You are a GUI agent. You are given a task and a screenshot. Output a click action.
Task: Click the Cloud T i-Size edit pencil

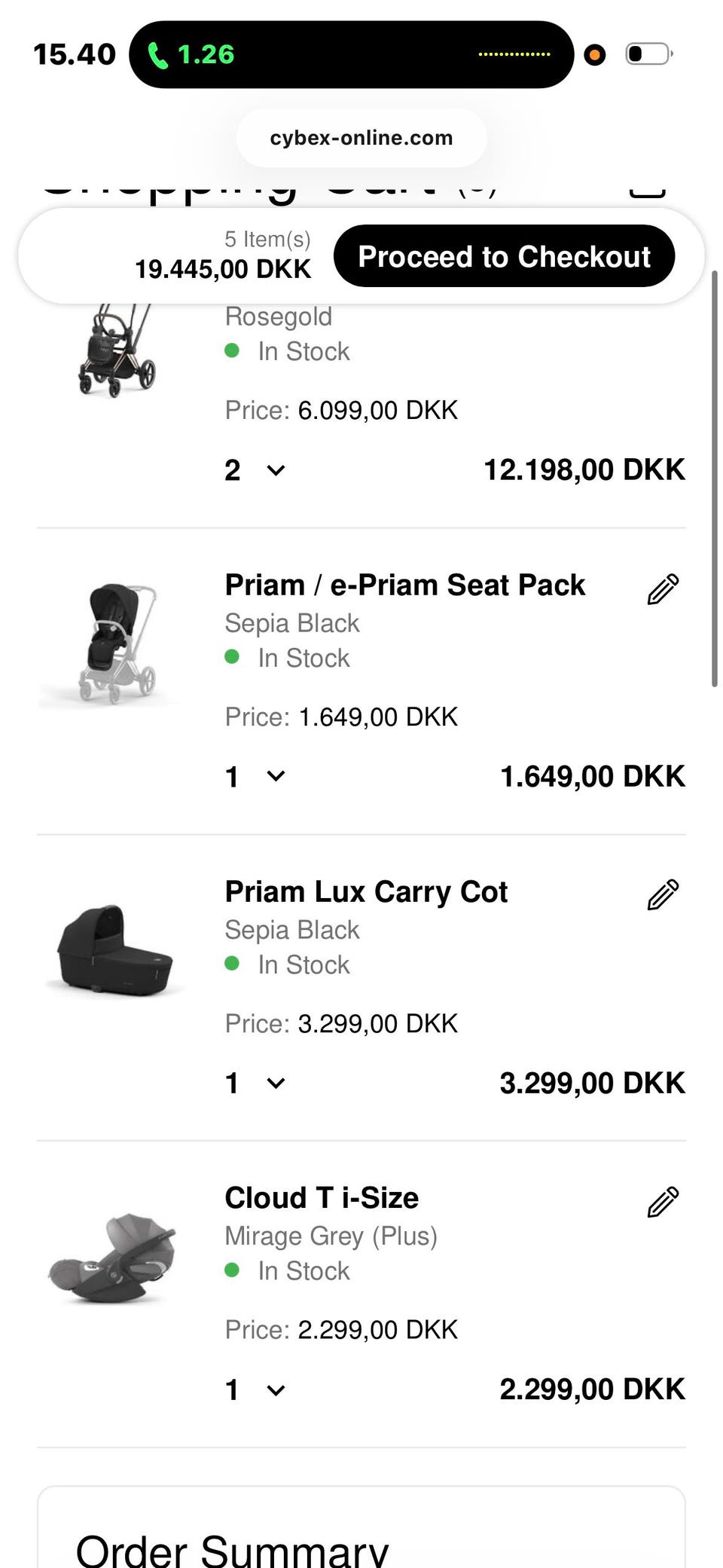coord(663,1202)
